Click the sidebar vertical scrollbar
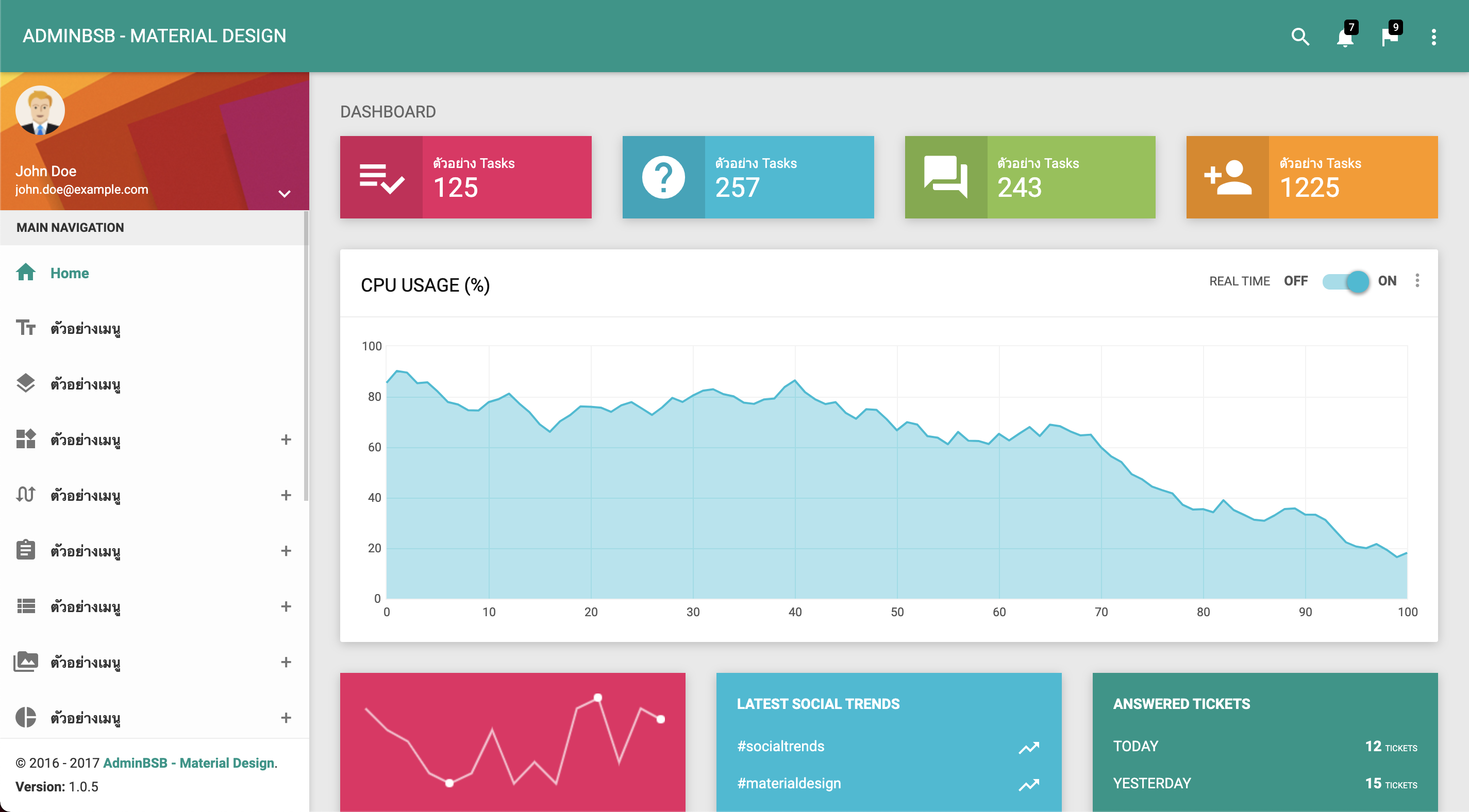Viewport: 1469px width, 812px height. pos(306,357)
